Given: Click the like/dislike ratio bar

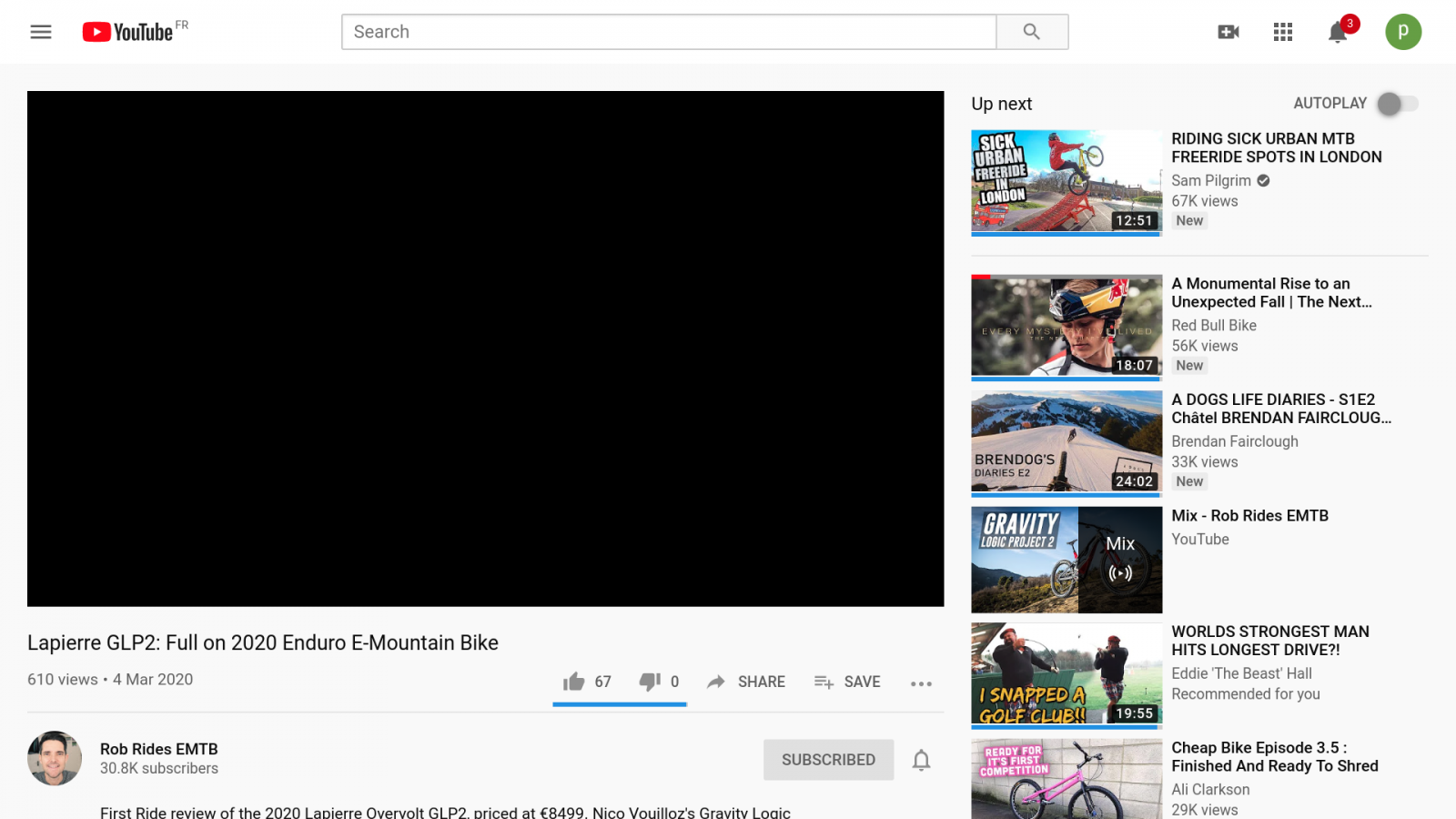Looking at the screenshot, I should (x=620, y=704).
